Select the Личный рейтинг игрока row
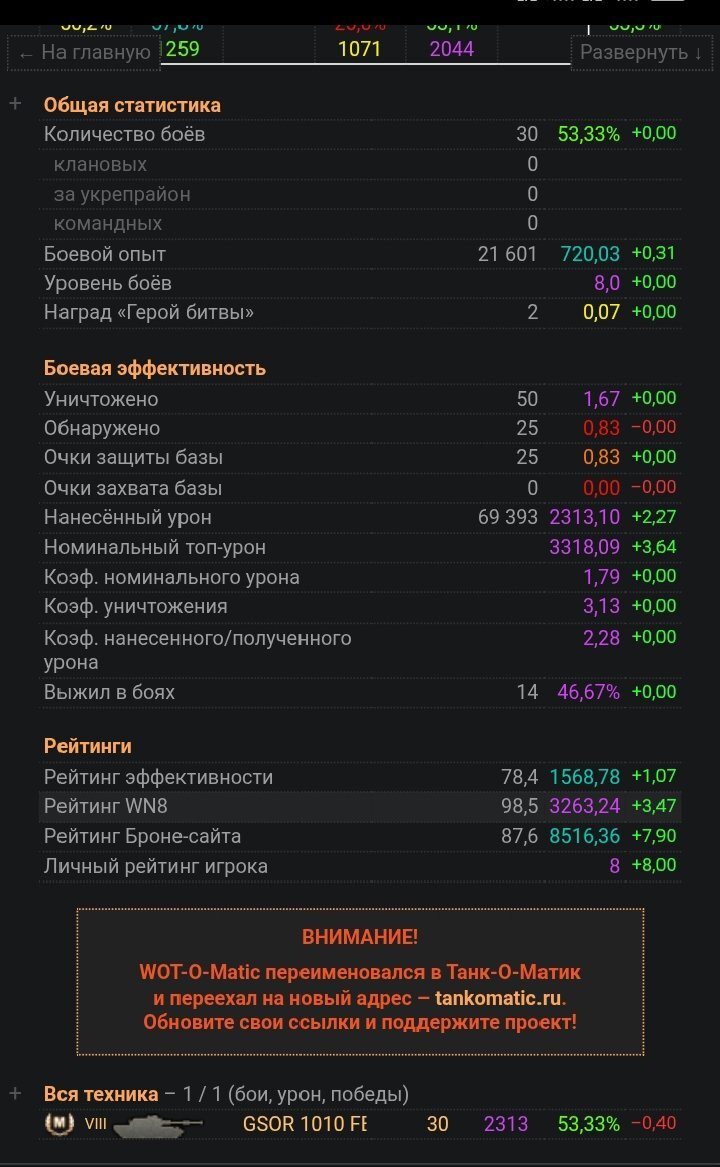Viewport: 720px width, 1167px height. pyautogui.click(x=360, y=866)
